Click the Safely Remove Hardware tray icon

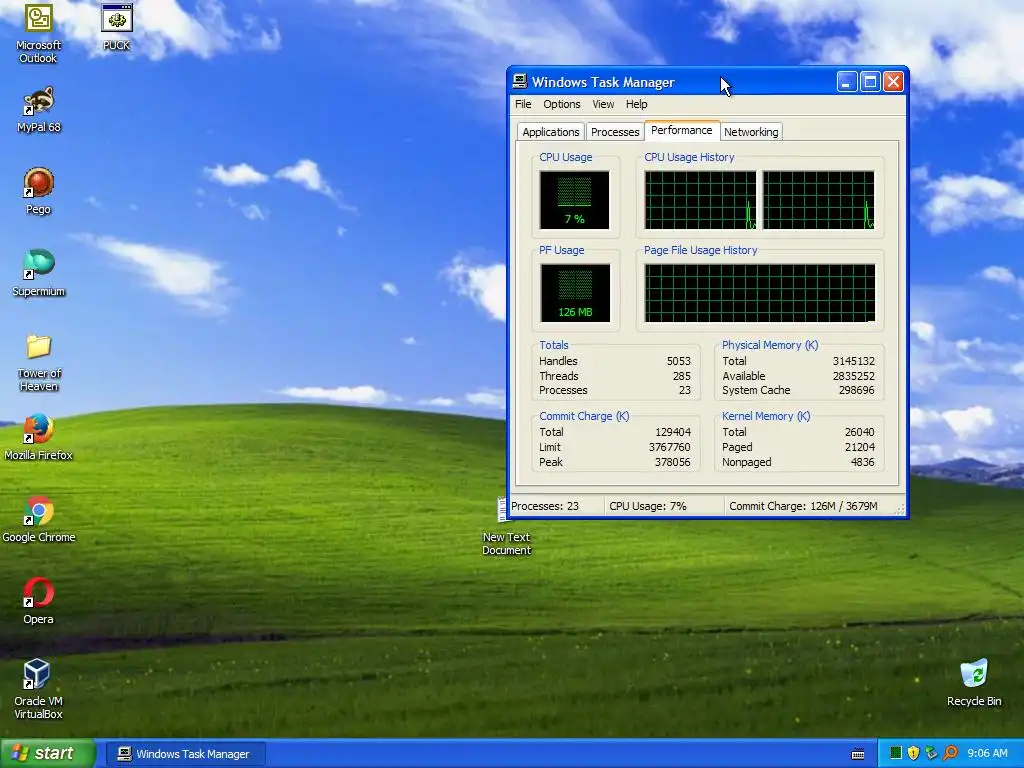pos(931,753)
